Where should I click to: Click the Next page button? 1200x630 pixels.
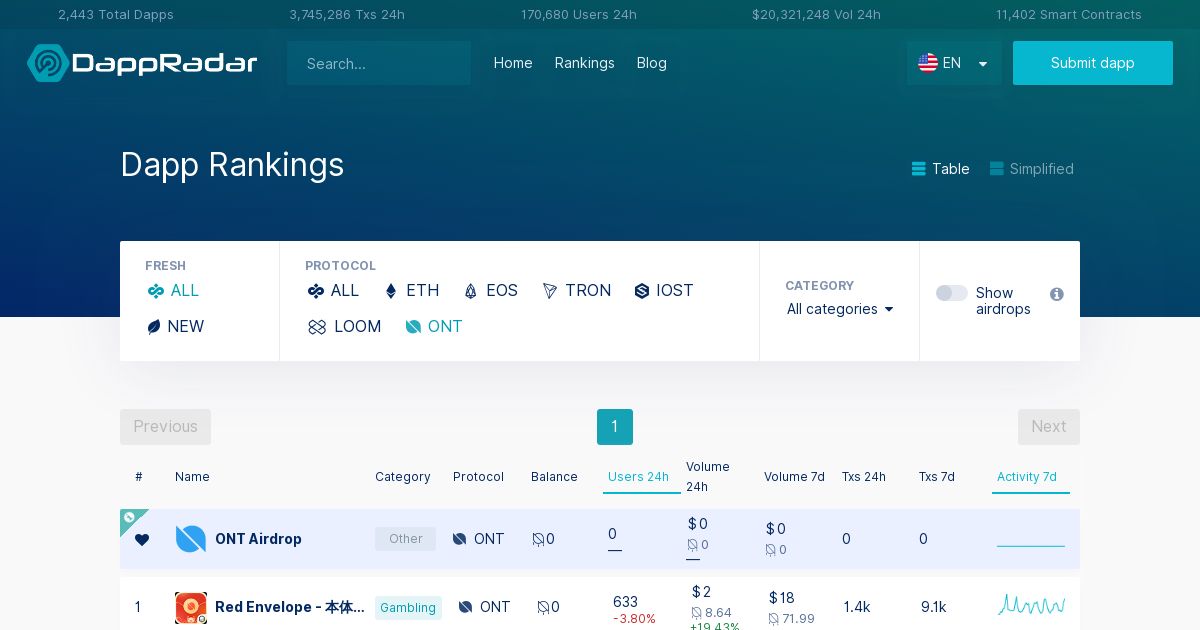point(1049,427)
